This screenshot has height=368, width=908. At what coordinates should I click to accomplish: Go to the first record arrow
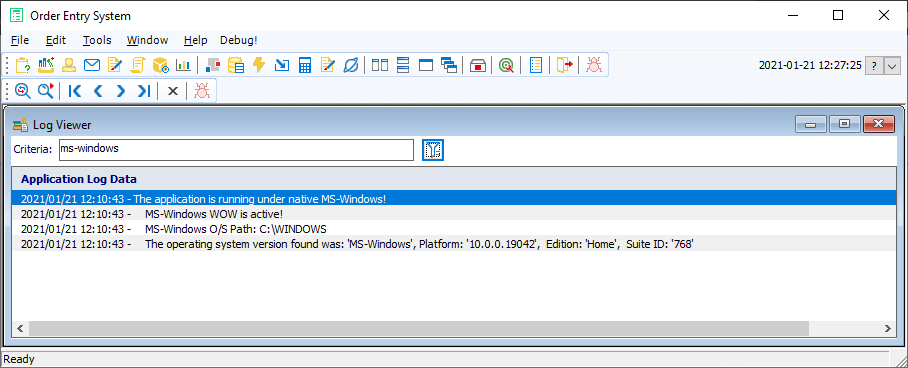click(75, 90)
